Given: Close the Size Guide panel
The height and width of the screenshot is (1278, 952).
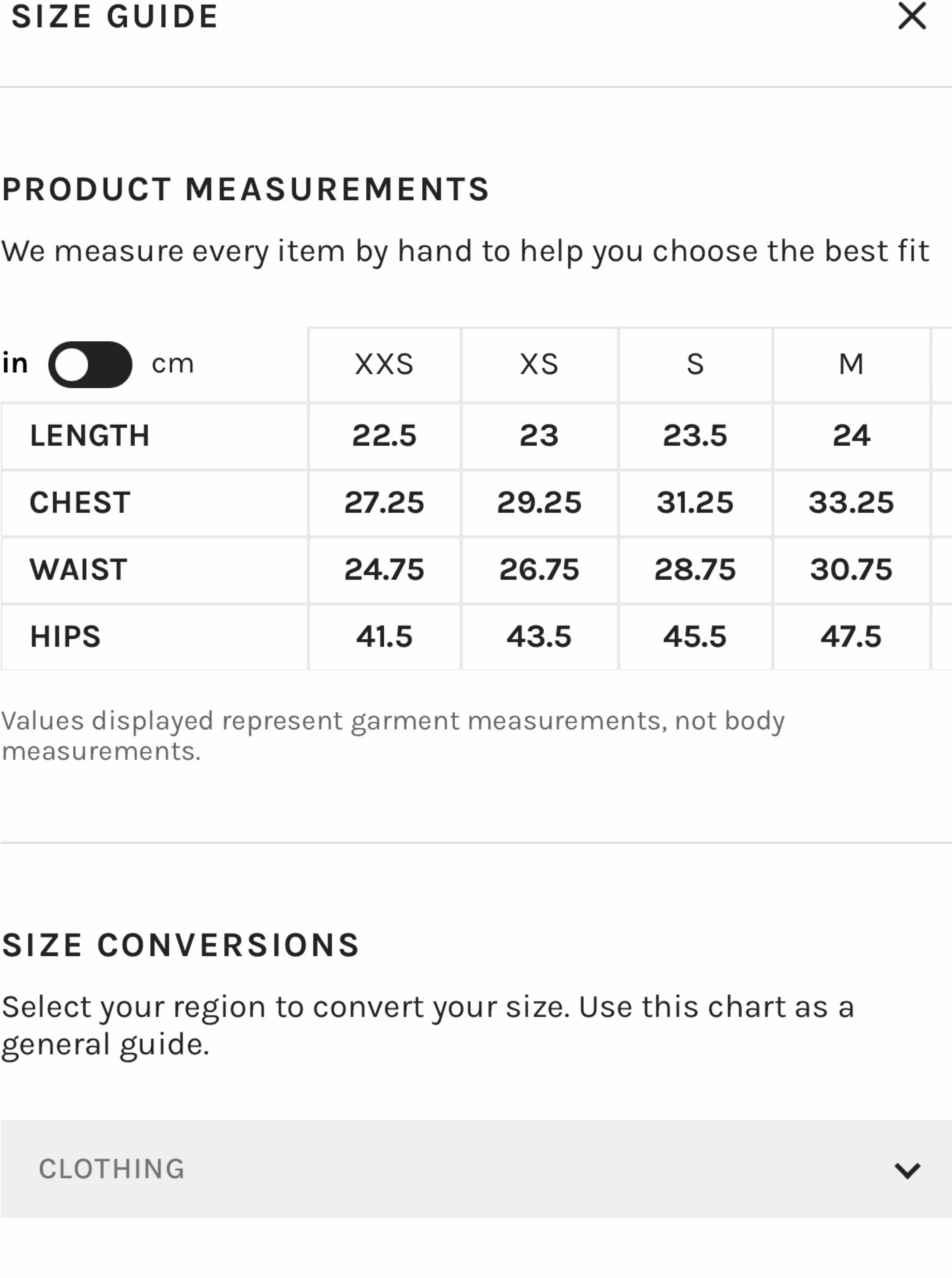Looking at the screenshot, I should pyautogui.click(x=912, y=16).
